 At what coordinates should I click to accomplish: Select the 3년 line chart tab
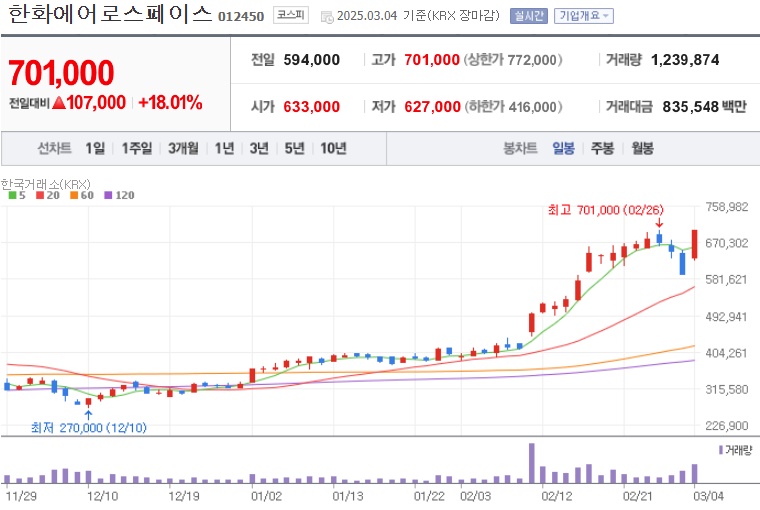(x=259, y=148)
